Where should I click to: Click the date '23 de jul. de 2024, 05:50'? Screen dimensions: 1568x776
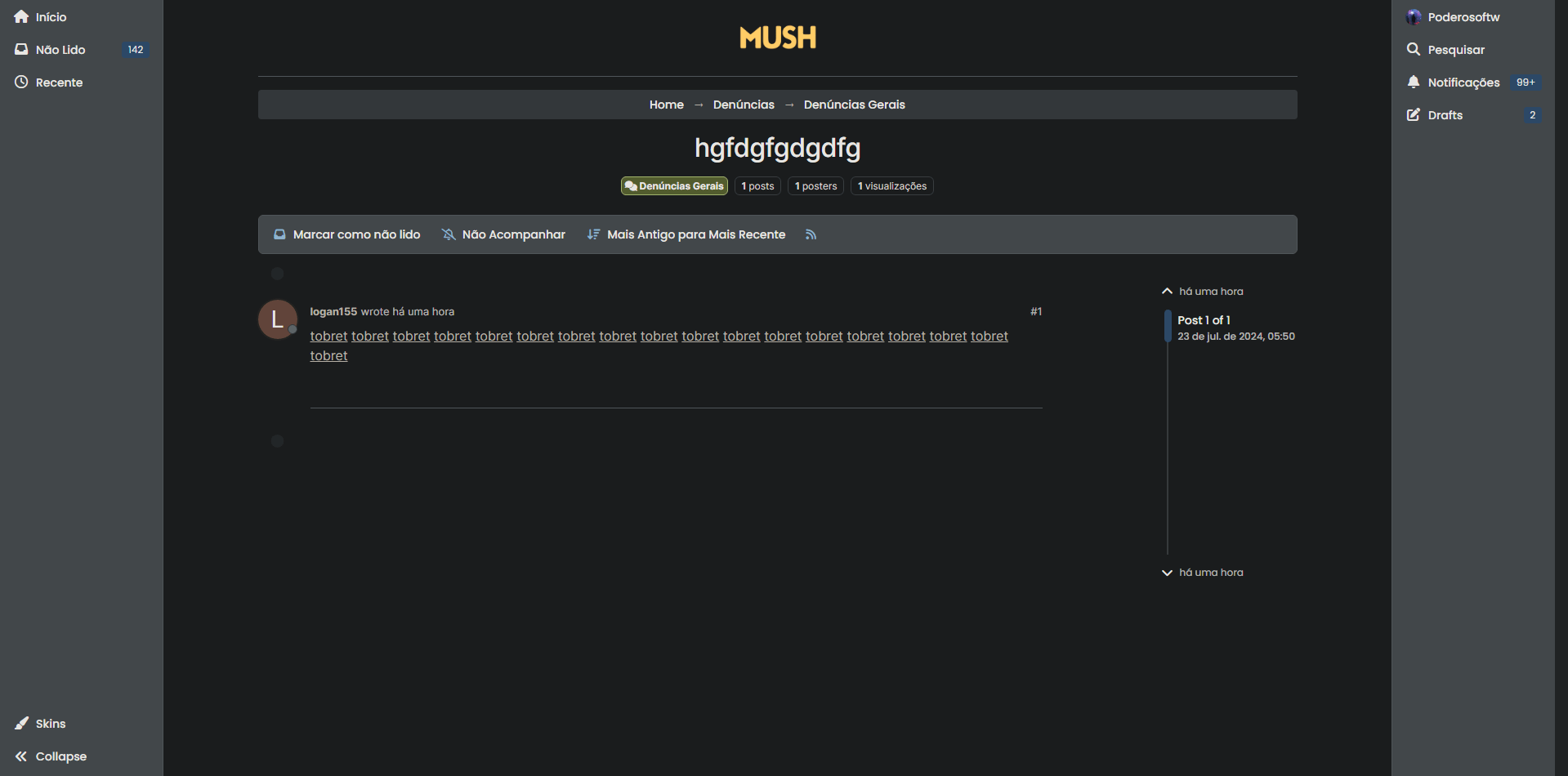click(1236, 337)
